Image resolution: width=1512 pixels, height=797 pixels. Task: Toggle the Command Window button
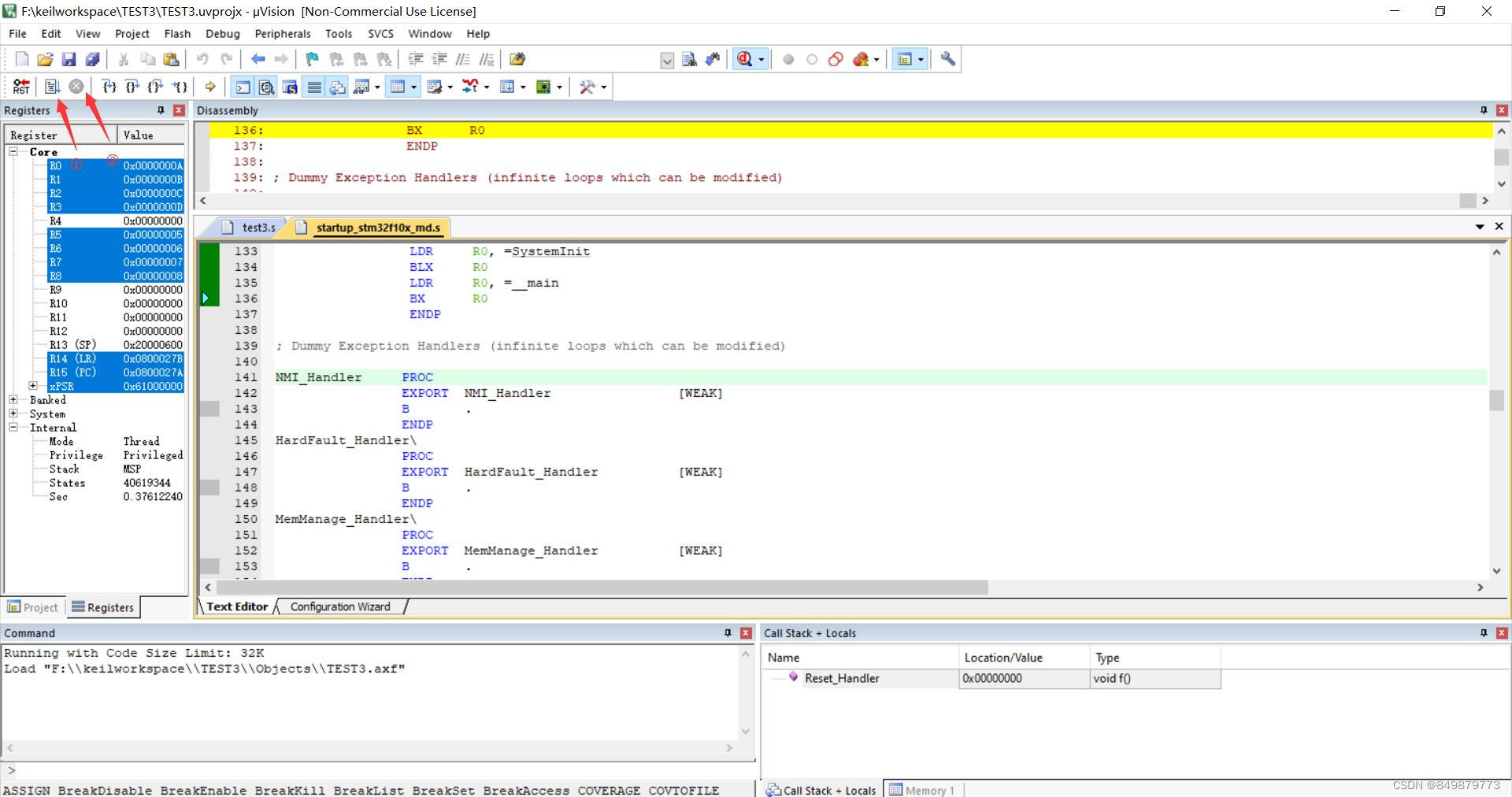coord(243,87)
